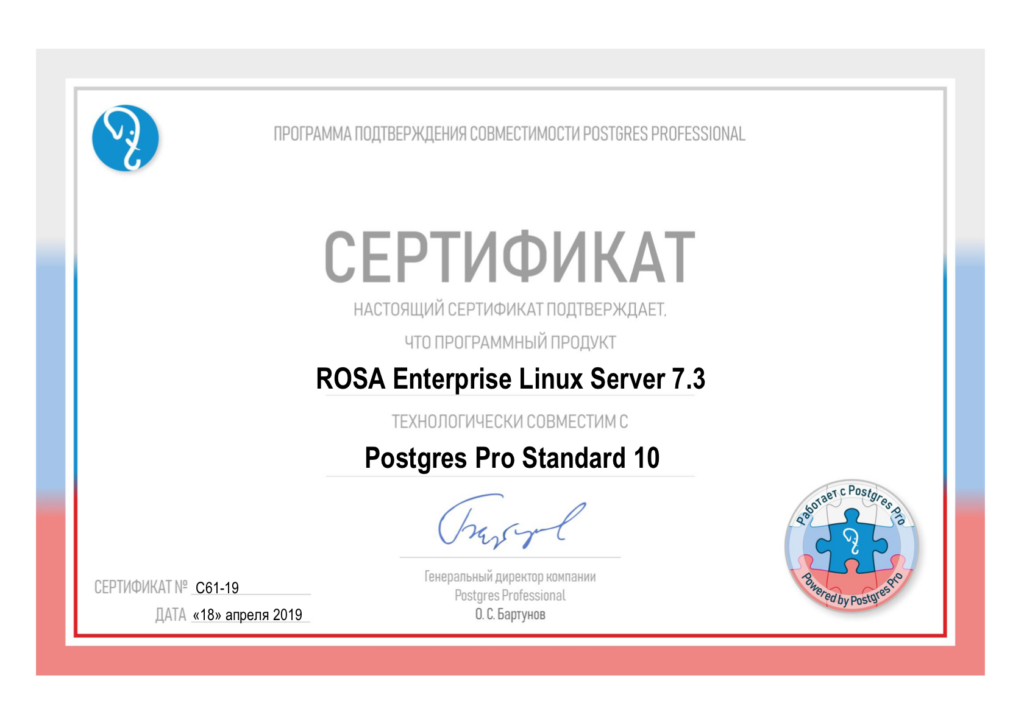Image resolution: width=1024 pixels, height=720 pixels.
Task: Select the certificate number 'C61-19'
Action: (x=217, y=588)
